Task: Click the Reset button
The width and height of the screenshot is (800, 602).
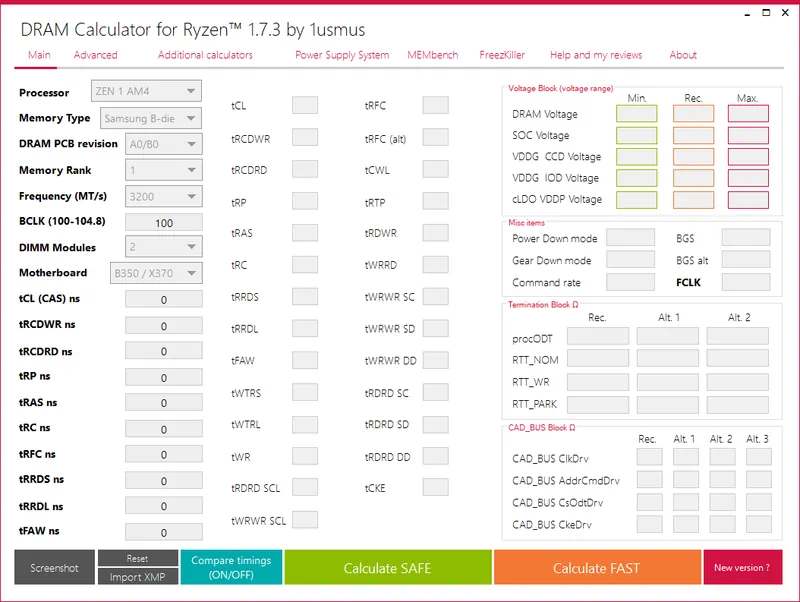Action: pyautogui.click(x=138, y=558)
